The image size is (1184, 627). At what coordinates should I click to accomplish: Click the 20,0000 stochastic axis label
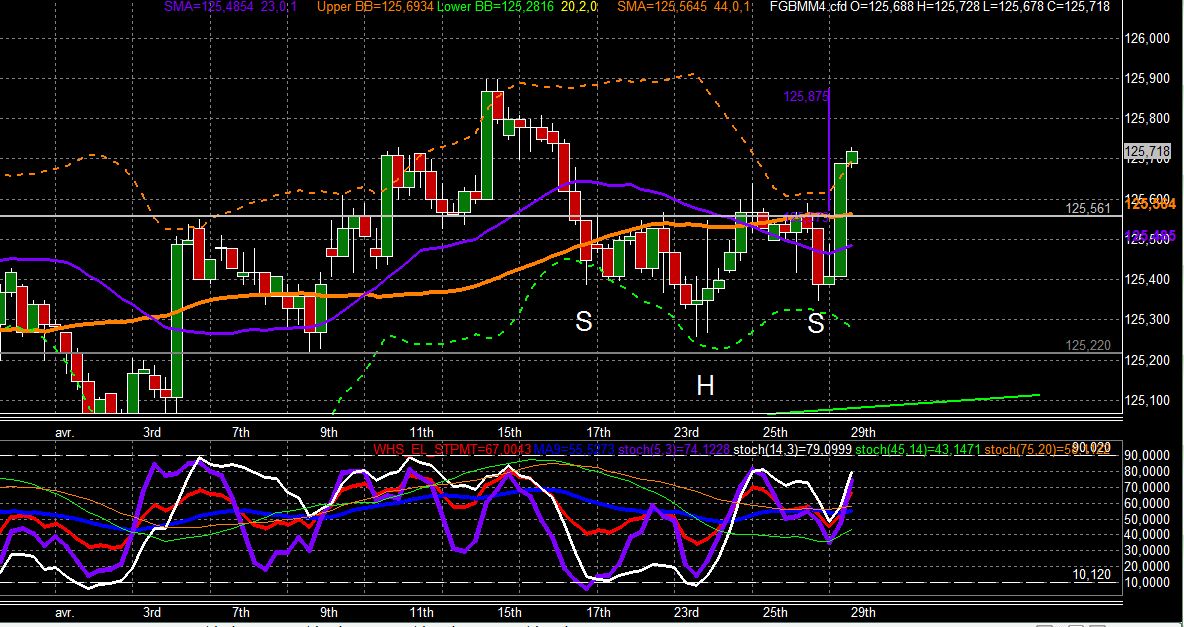pos(1149,566)
